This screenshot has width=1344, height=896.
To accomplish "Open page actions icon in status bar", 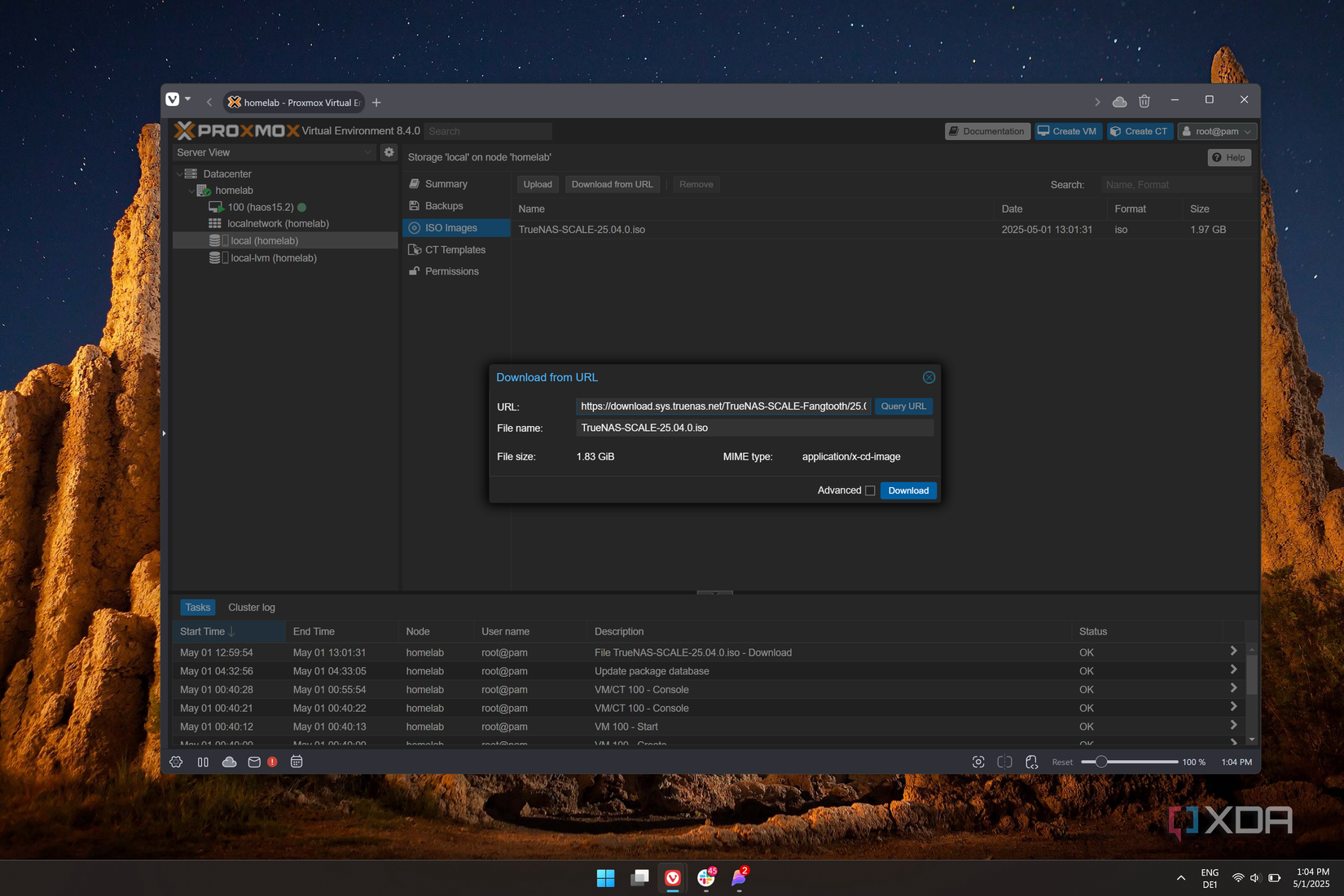I will click(1032, 762).
